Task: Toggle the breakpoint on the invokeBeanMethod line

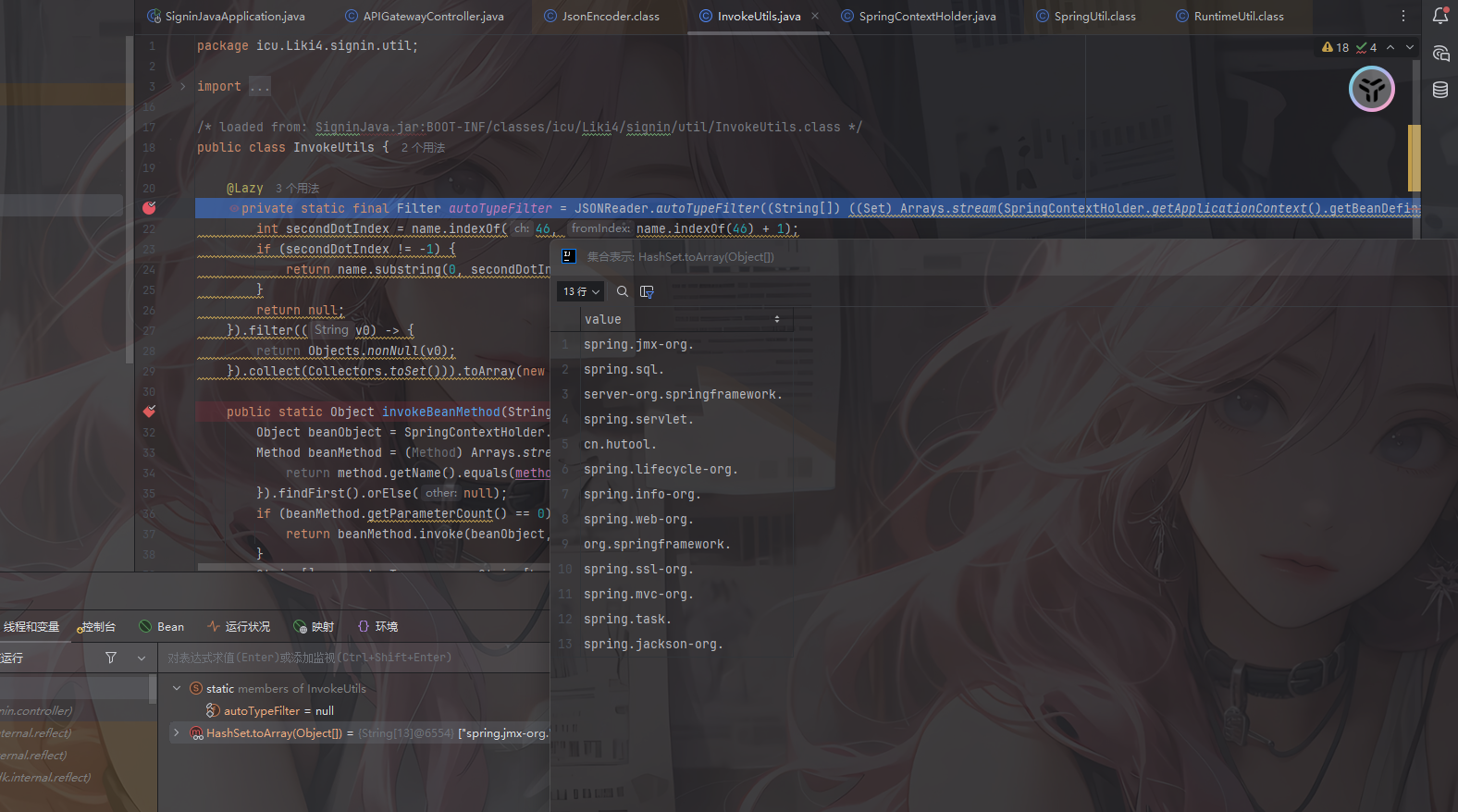Action: [x=149, y=412]
